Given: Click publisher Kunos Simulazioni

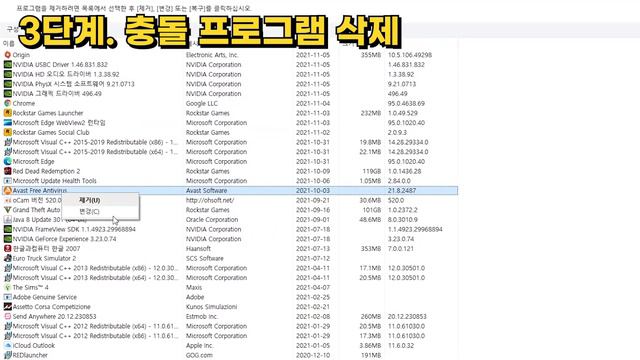Looking at the screenshot, I should coord(211,307).
